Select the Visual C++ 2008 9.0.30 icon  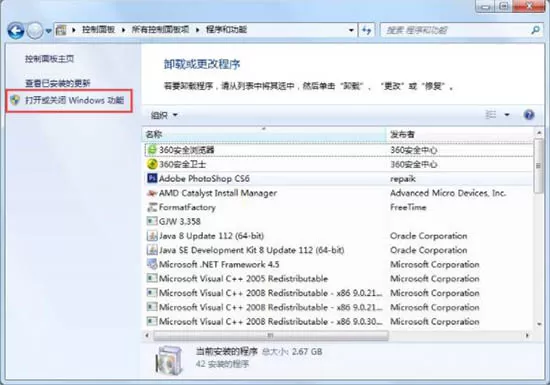click(152, 321)
